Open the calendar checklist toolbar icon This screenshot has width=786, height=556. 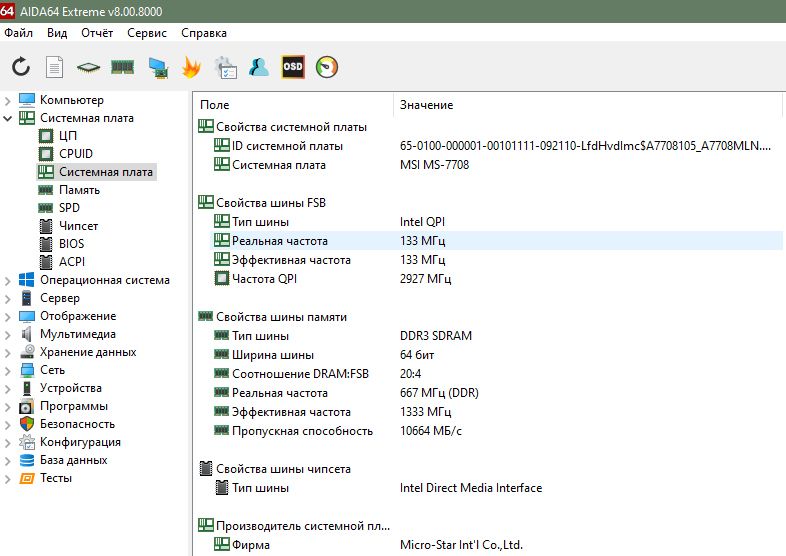pos(226,67)
